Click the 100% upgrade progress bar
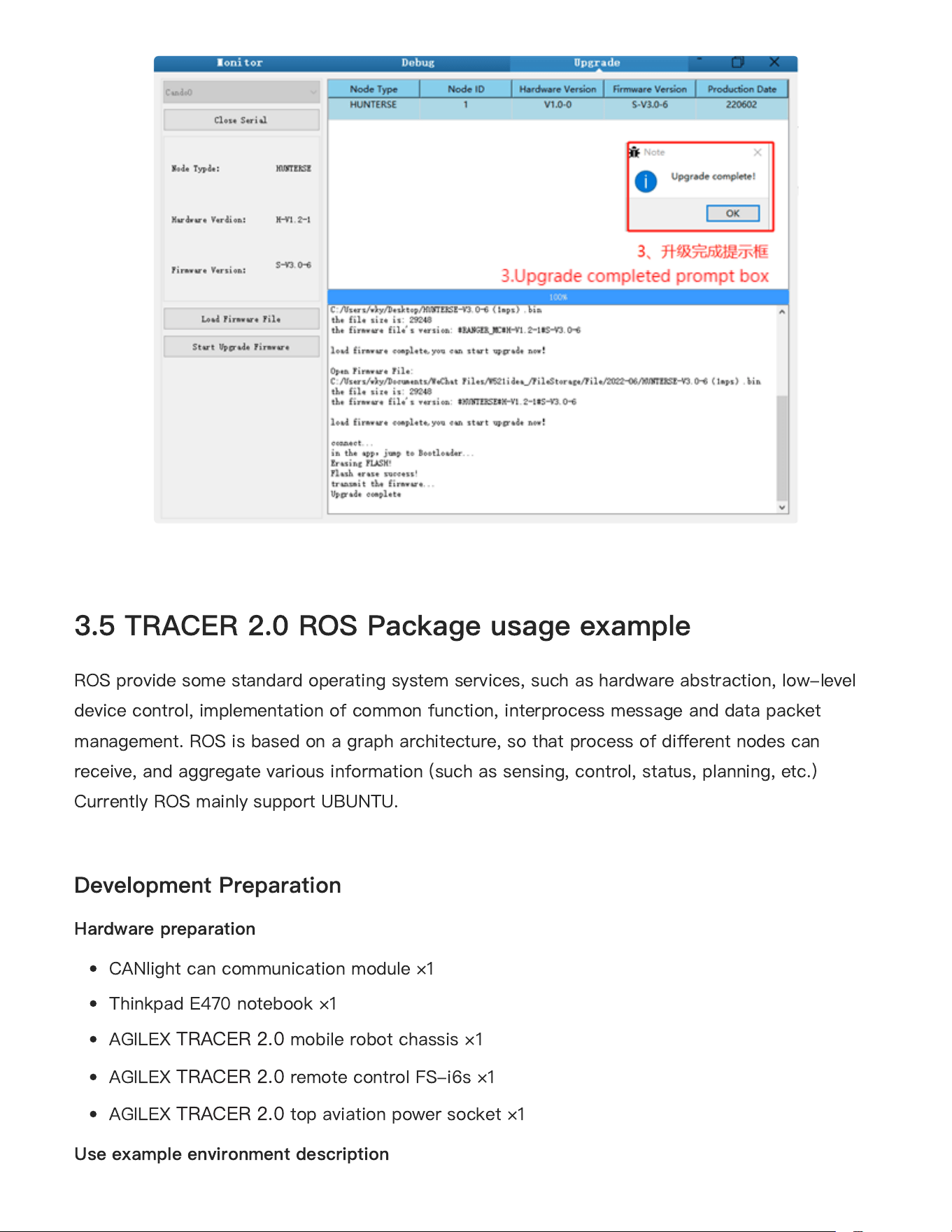This screenshot has height=1232, width=952. tap(558, 297)
